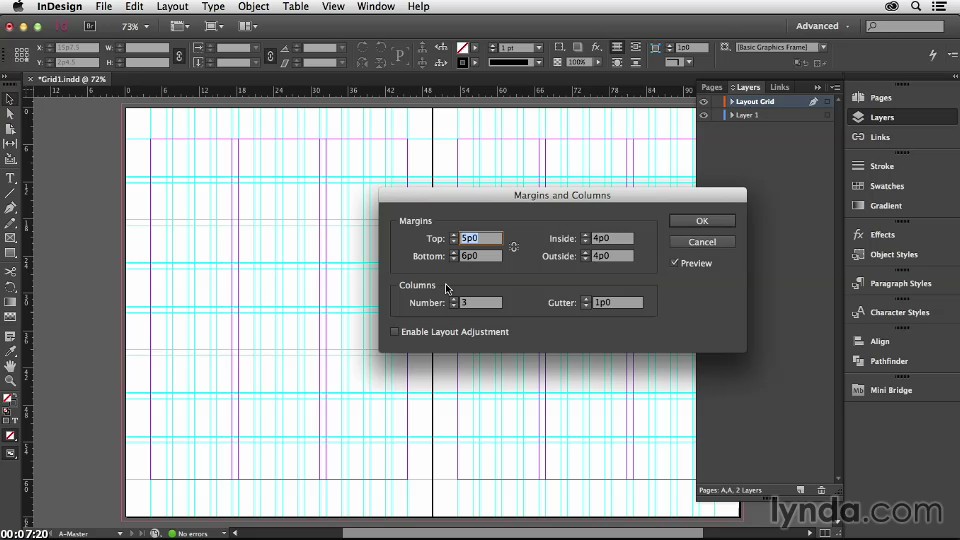Click the margins chain-link icon
Image resolution: width=960 pixels, height=540 pixels.
[513, 247]
